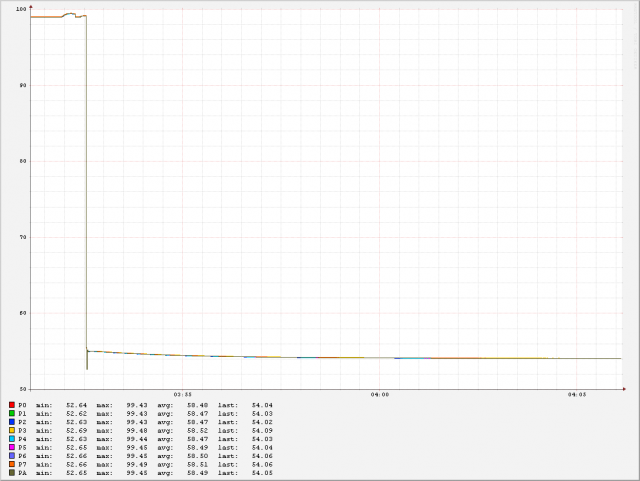Click the 70 value on the y-axis
640x481 pixels.
[x=23, y=237]
